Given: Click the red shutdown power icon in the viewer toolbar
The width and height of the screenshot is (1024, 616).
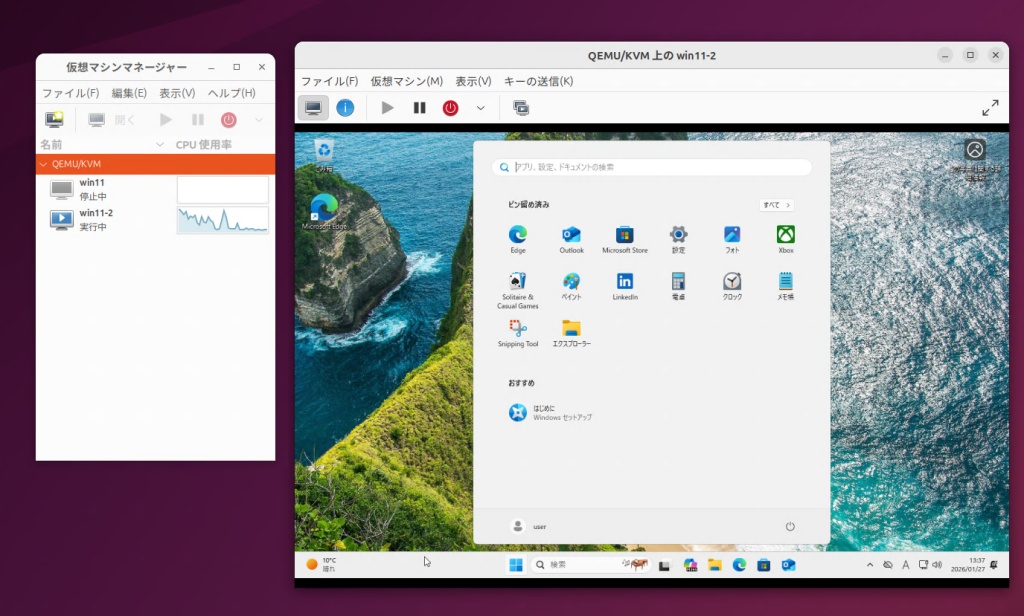Looking at the screenshot, I should pos(451,108).
